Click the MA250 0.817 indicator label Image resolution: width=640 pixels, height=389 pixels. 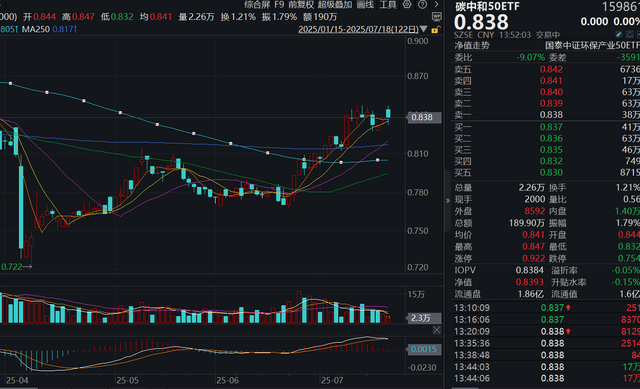[x=49, y=29]
